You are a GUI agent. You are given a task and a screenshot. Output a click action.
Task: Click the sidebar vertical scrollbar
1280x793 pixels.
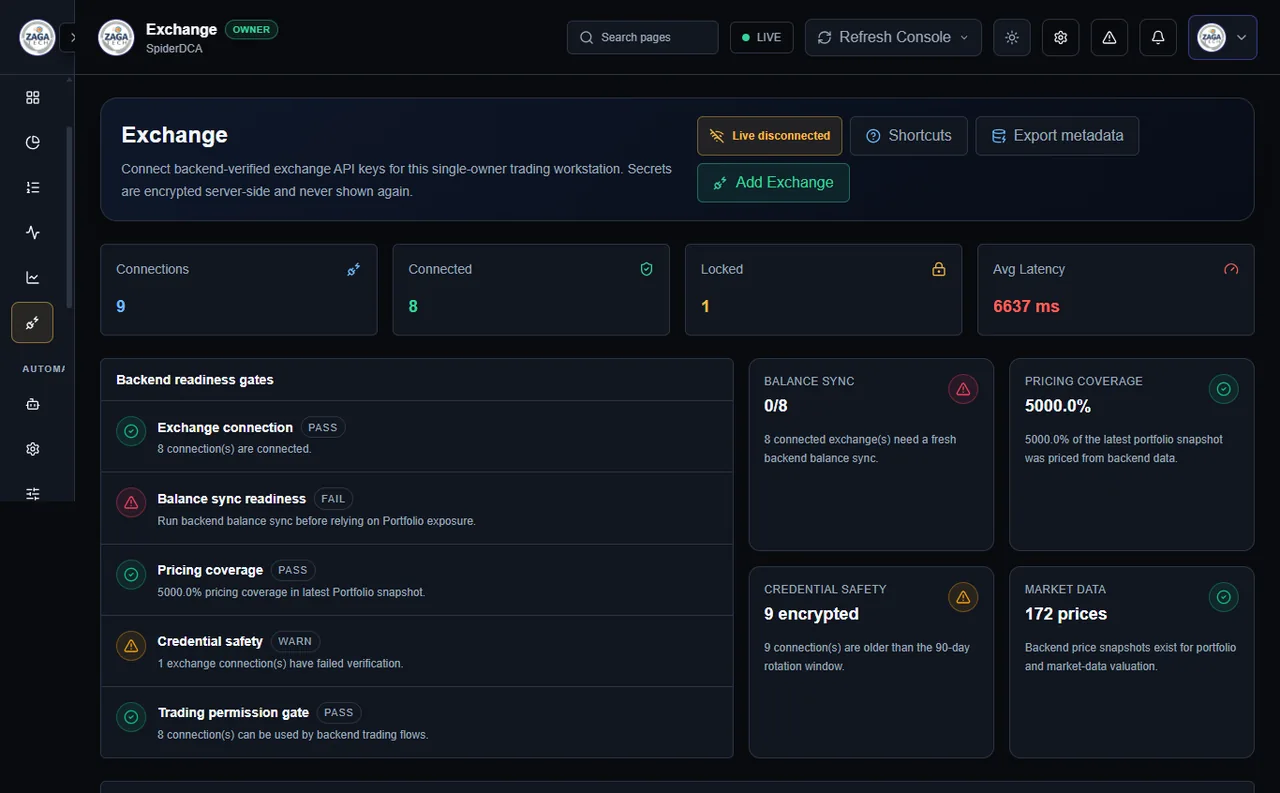[x=69, y=215]
